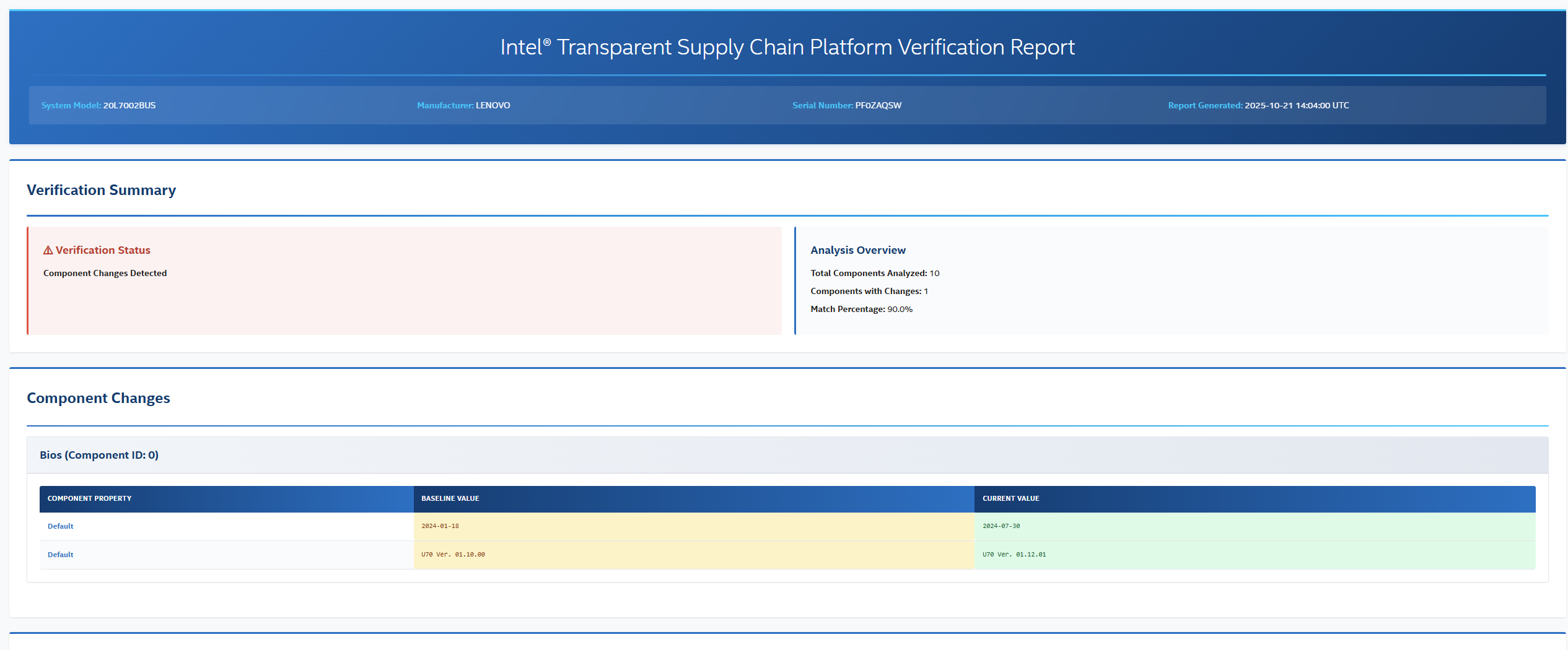Select the Analysis Overview heading
The image size is (1568, 650).
click(x=857, y=250)
